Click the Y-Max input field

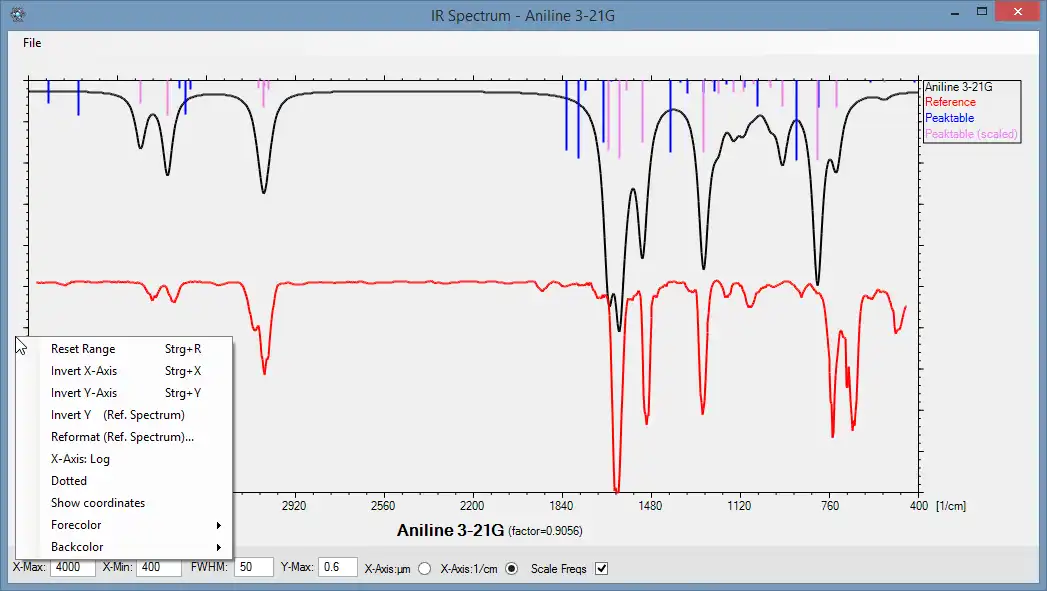(338, 567)
